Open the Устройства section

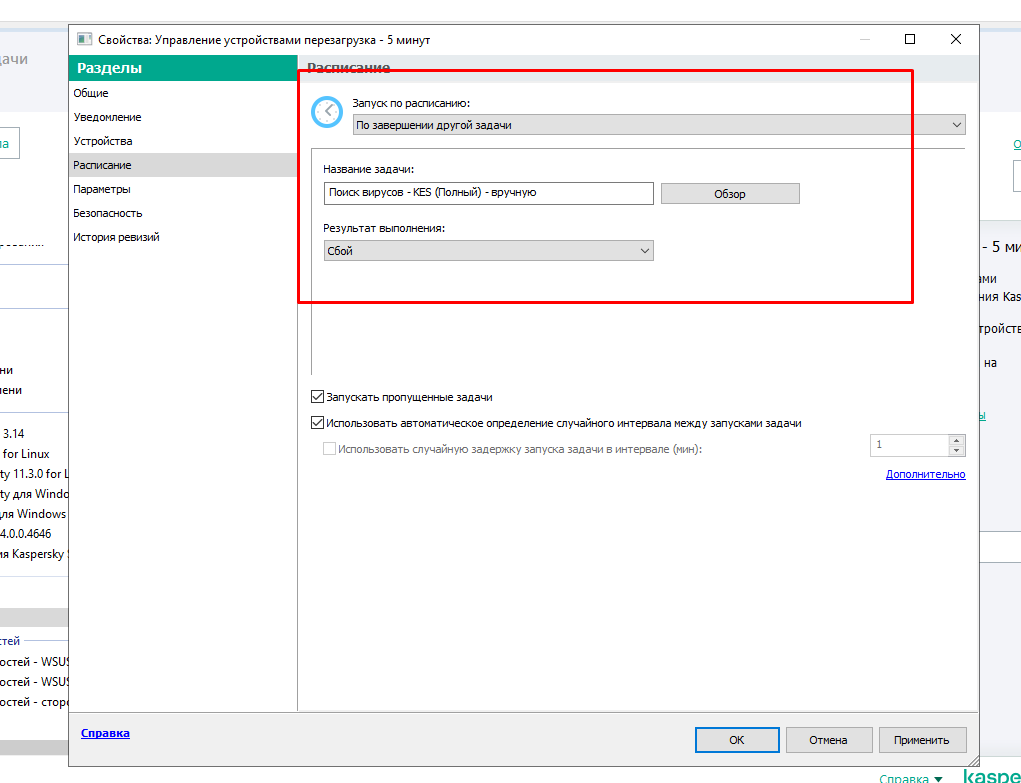tap(103, 141)
